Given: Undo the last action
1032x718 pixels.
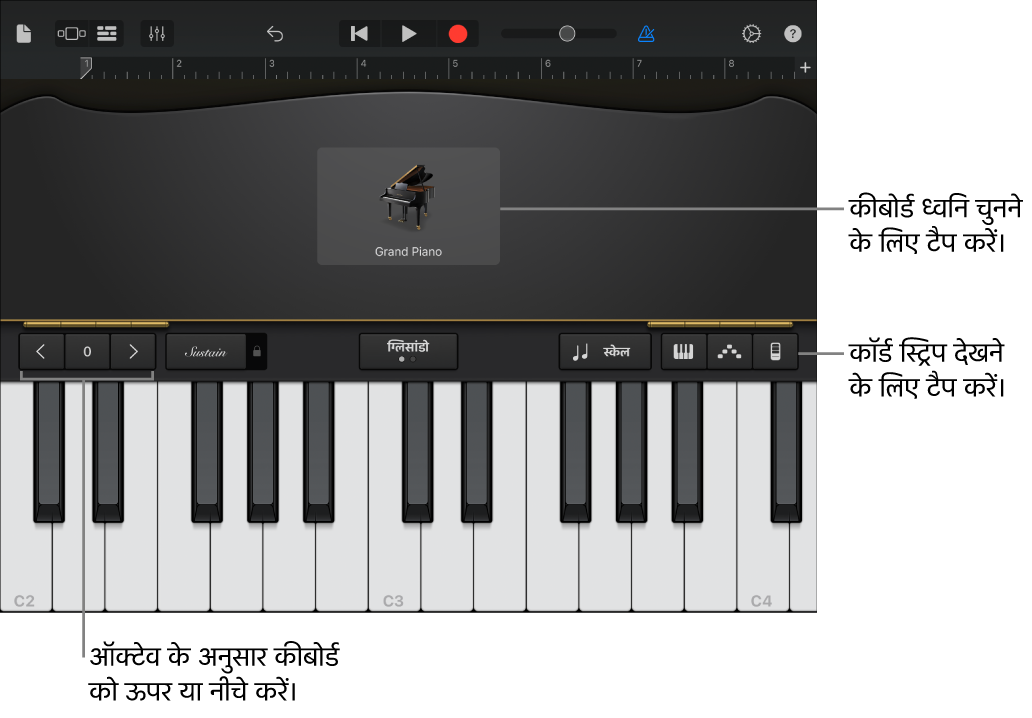Looking at the screenshot, I should click(275, 34).
